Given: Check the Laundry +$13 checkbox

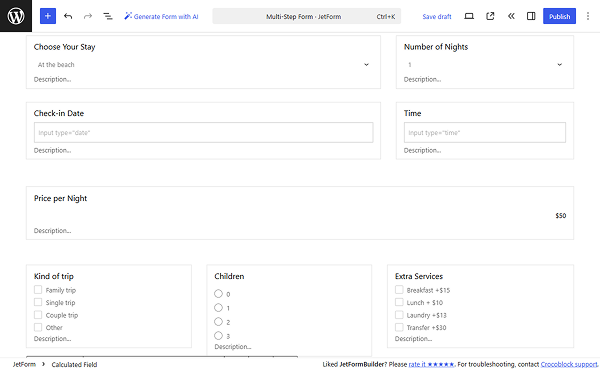Looking at the screenshot, I should tap(399, 315).
